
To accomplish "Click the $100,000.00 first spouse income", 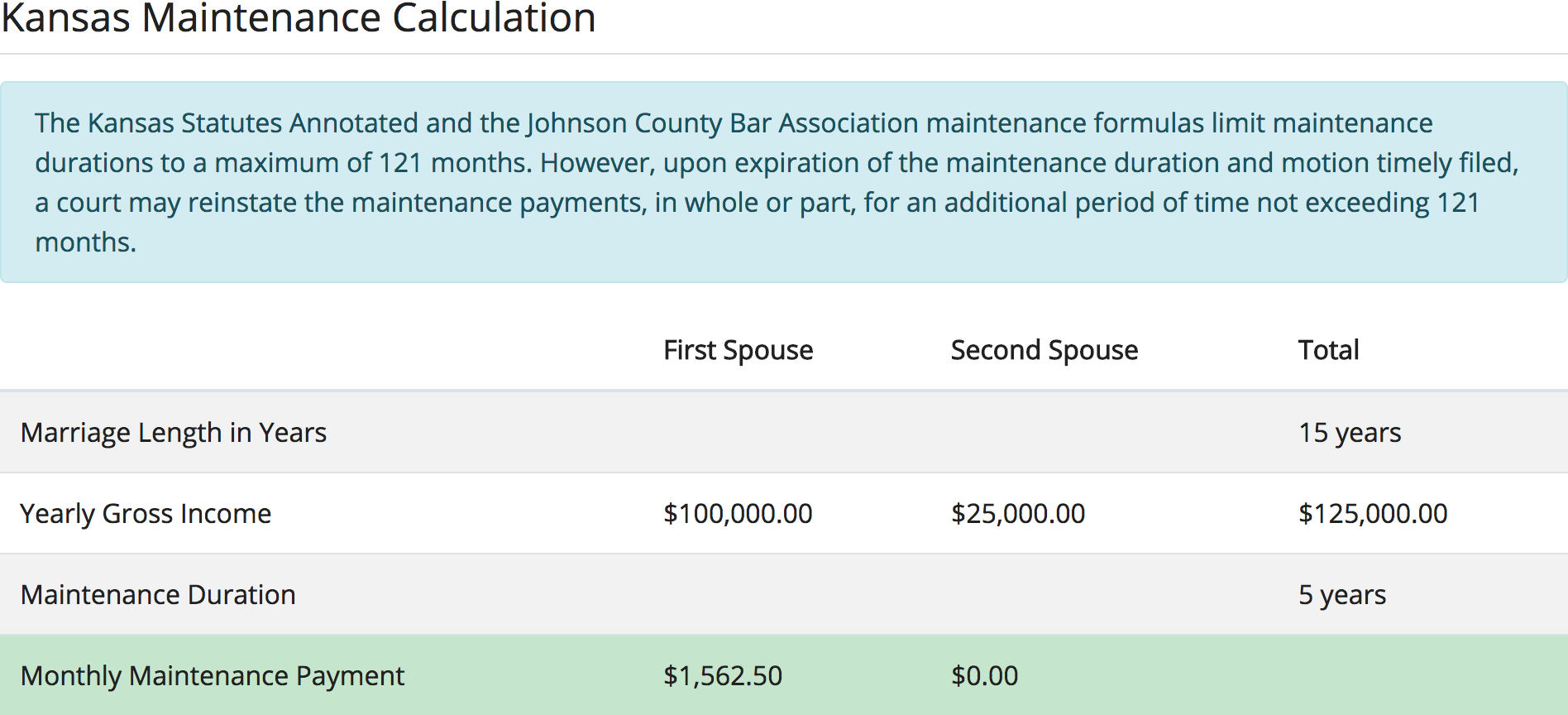I will pyautogui.click(x=738, y=513).
